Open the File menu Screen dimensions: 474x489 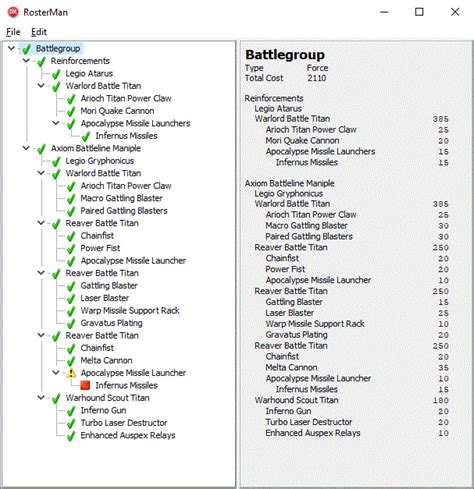[x=13, y=32]
